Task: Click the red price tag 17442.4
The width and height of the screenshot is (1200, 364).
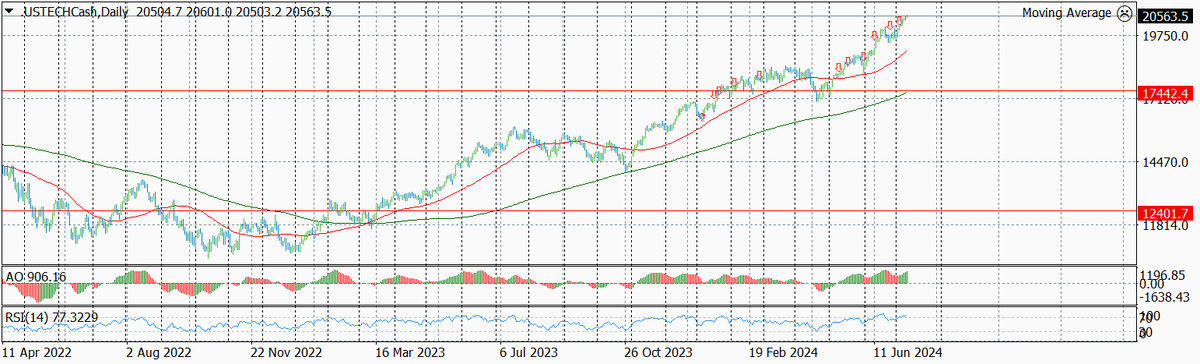Action: coord(1165,93)
